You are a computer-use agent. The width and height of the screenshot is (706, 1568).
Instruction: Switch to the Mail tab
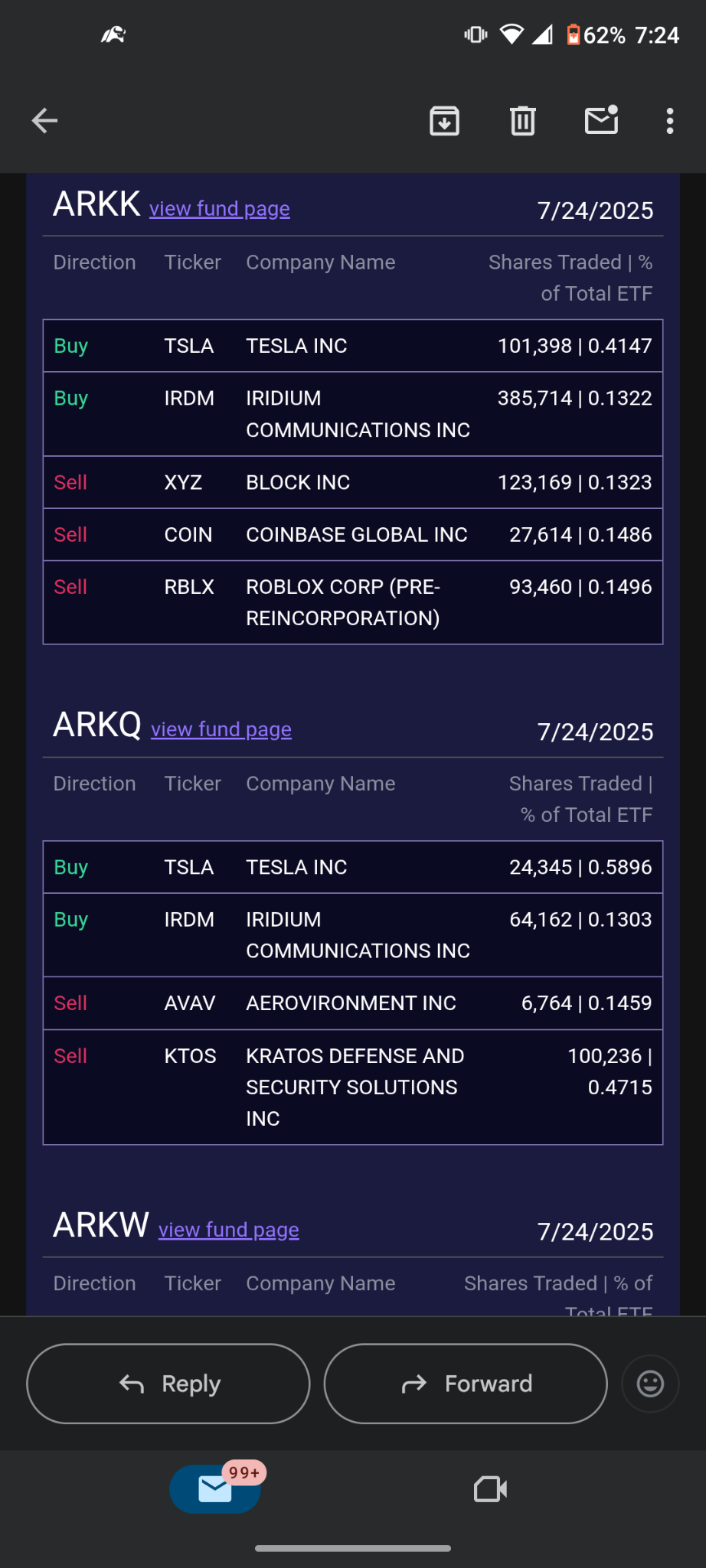tap(215, 1488)
